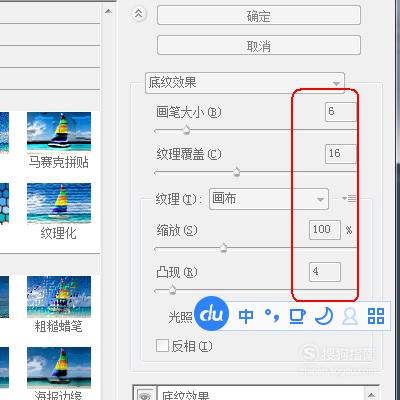Click the 纹理覆盖 value field
The height and width of the screenshot is (400, 400).
(x=340, y=154)
